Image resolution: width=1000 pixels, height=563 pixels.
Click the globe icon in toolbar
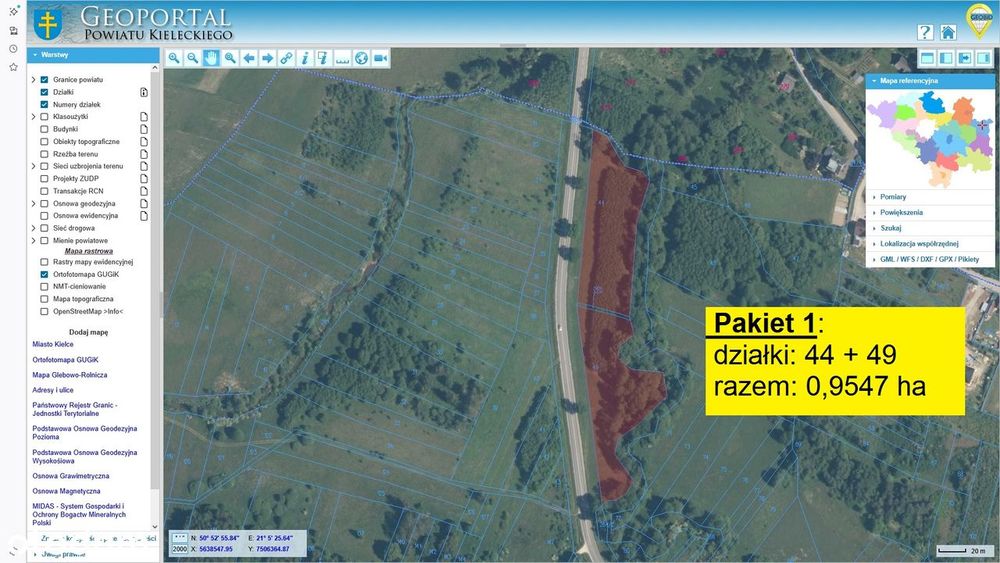[x=361, y=58]
